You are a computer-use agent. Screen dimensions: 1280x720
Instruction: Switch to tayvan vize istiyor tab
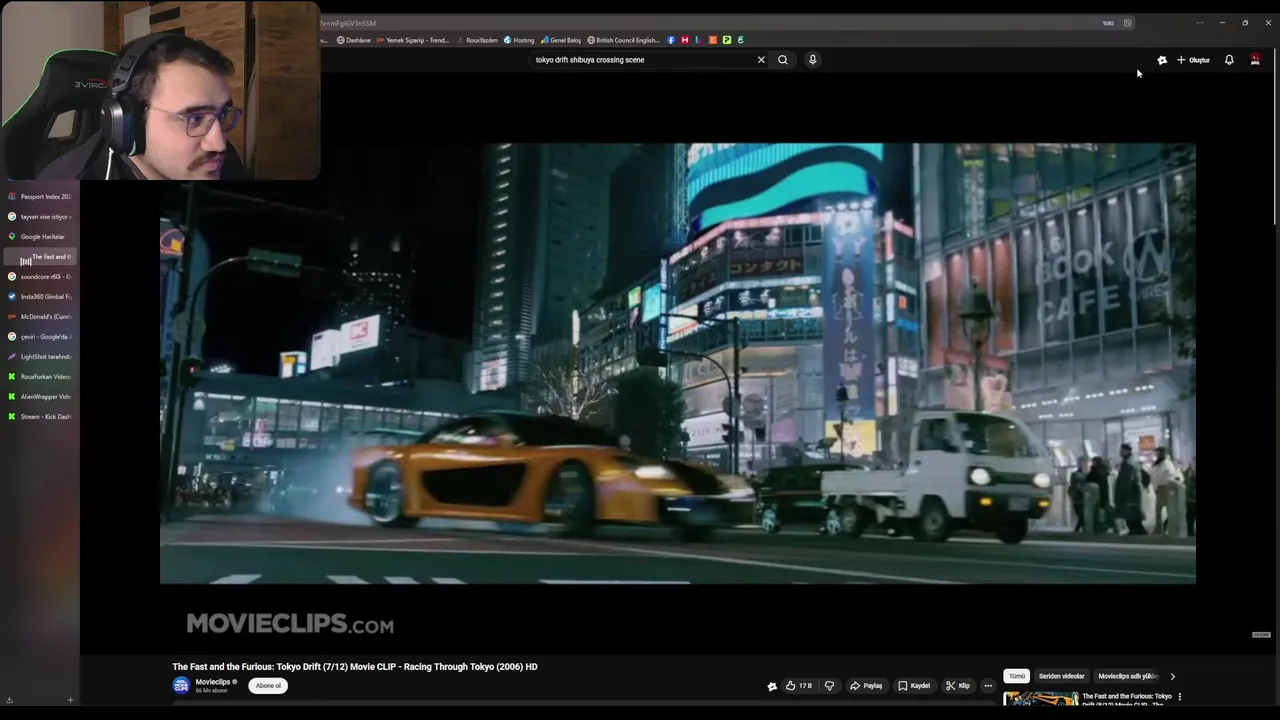pyautogui.click(x=40, y=217)
